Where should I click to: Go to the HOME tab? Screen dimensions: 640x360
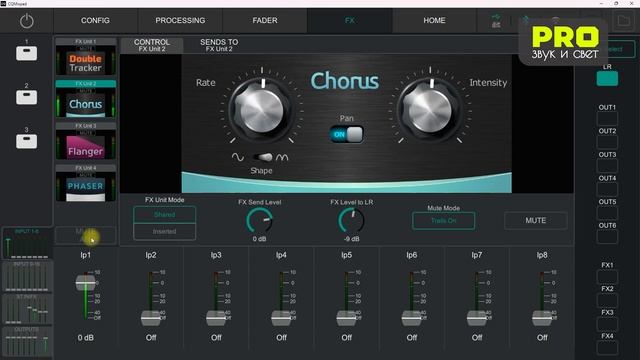click(x=434, y=20)
